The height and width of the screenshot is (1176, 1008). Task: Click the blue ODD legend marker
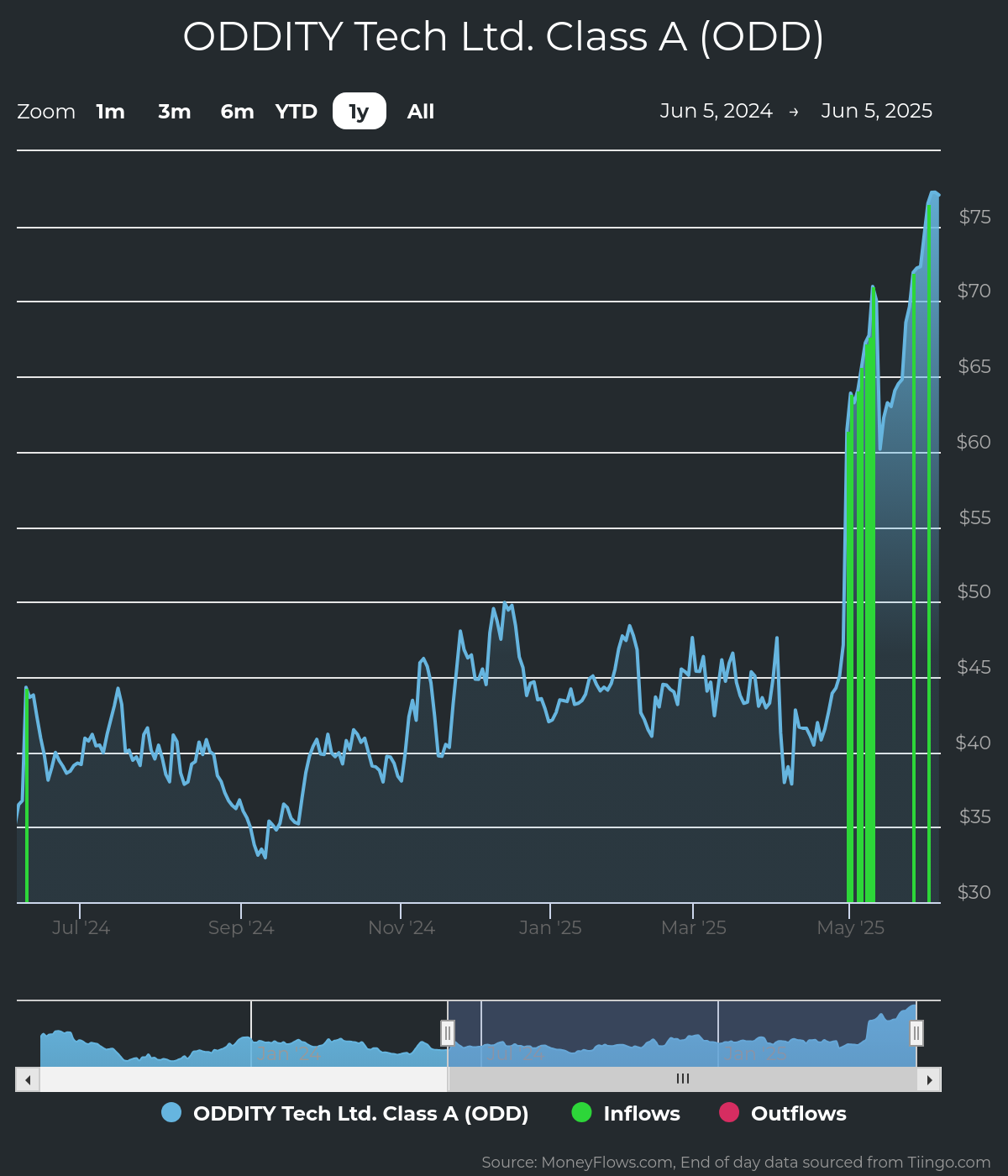171,1112
